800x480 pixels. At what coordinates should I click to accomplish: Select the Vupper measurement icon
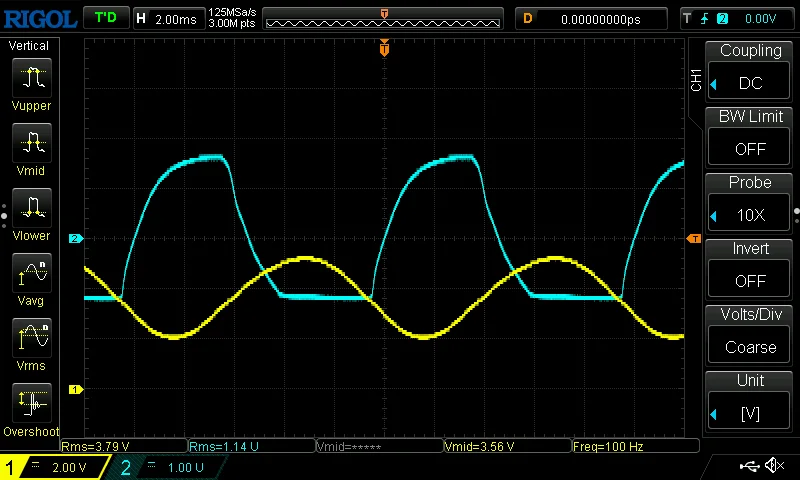[x=31, y=76]
